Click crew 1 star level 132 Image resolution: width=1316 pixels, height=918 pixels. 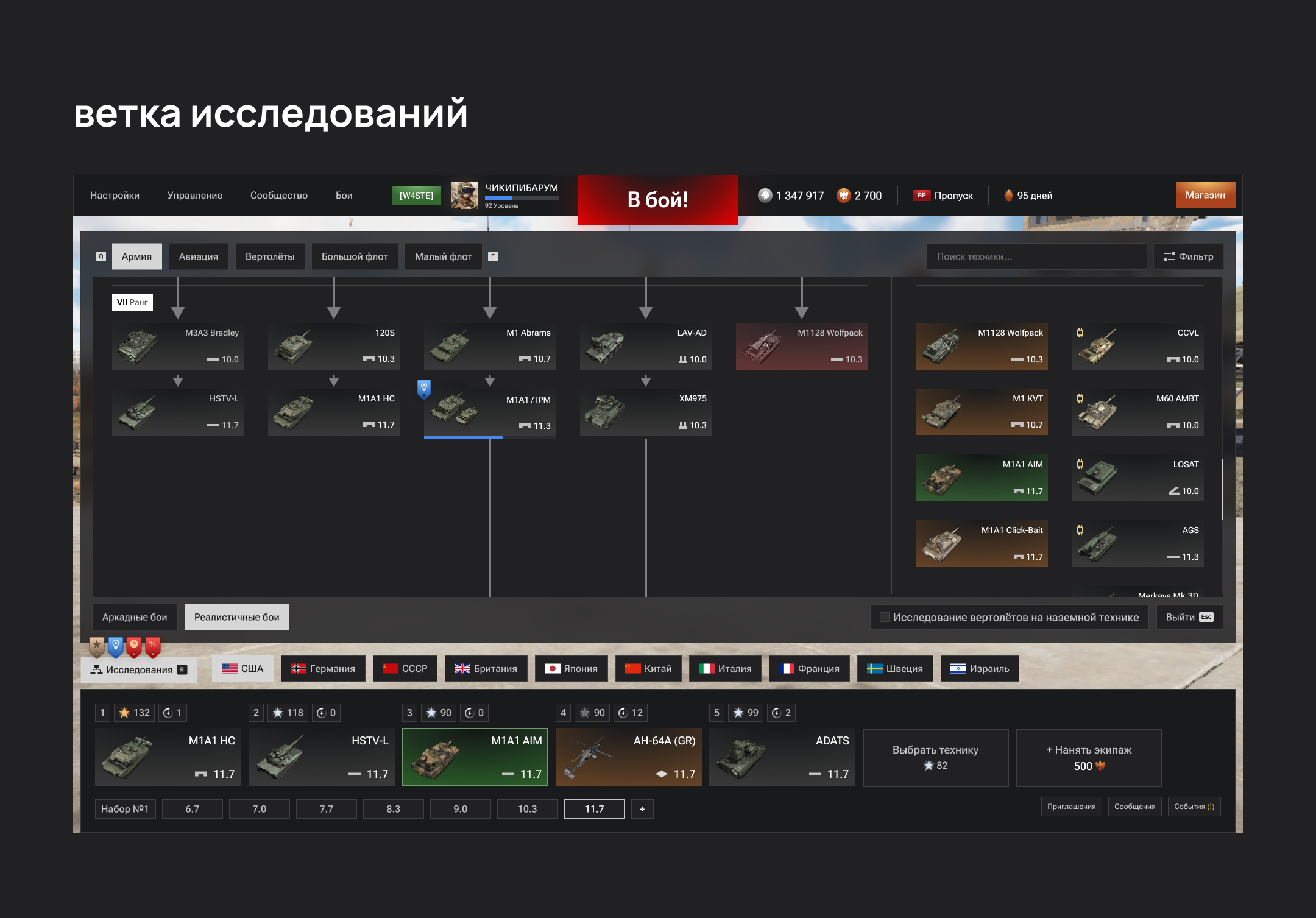click(x=135, y=713)
